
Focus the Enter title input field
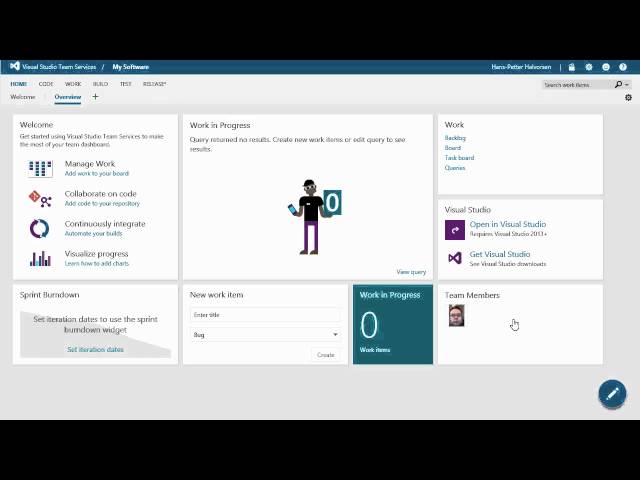265,315
